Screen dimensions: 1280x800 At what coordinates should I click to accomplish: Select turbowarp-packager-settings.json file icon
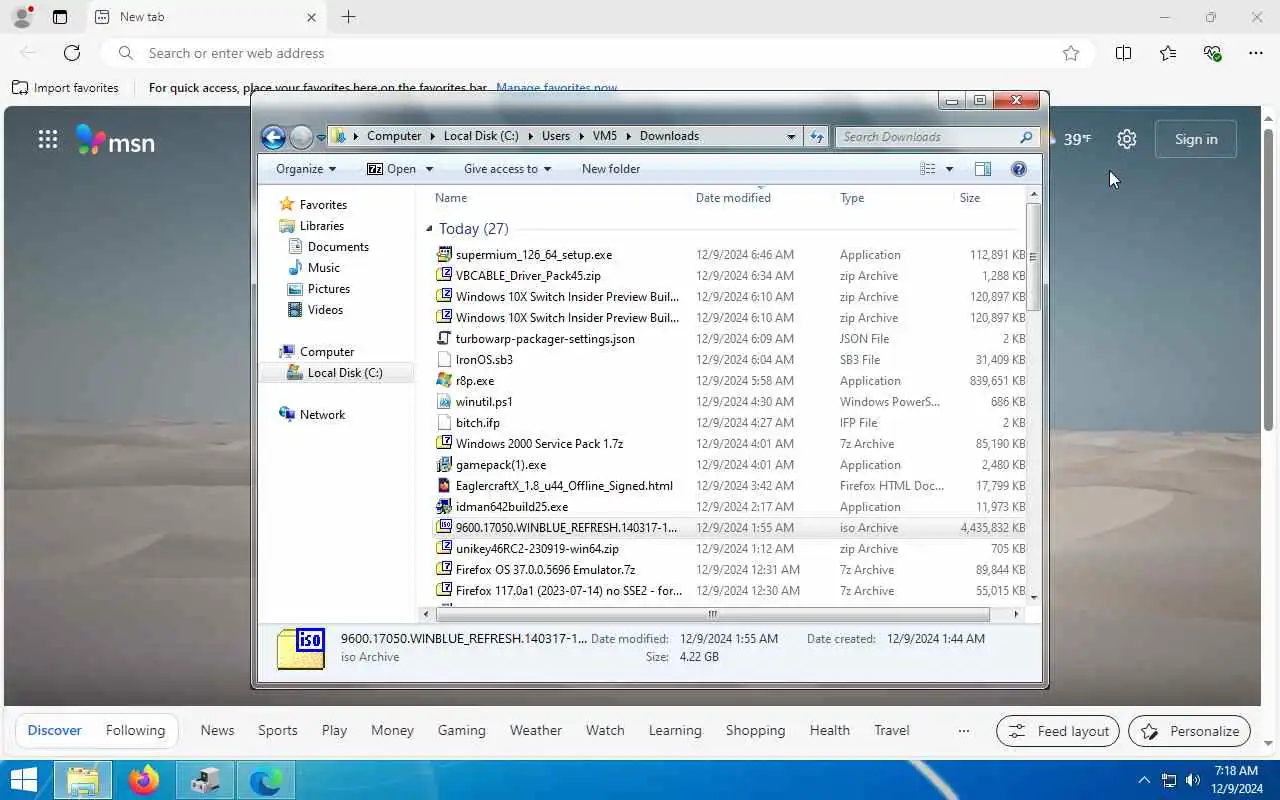point(445,338)
